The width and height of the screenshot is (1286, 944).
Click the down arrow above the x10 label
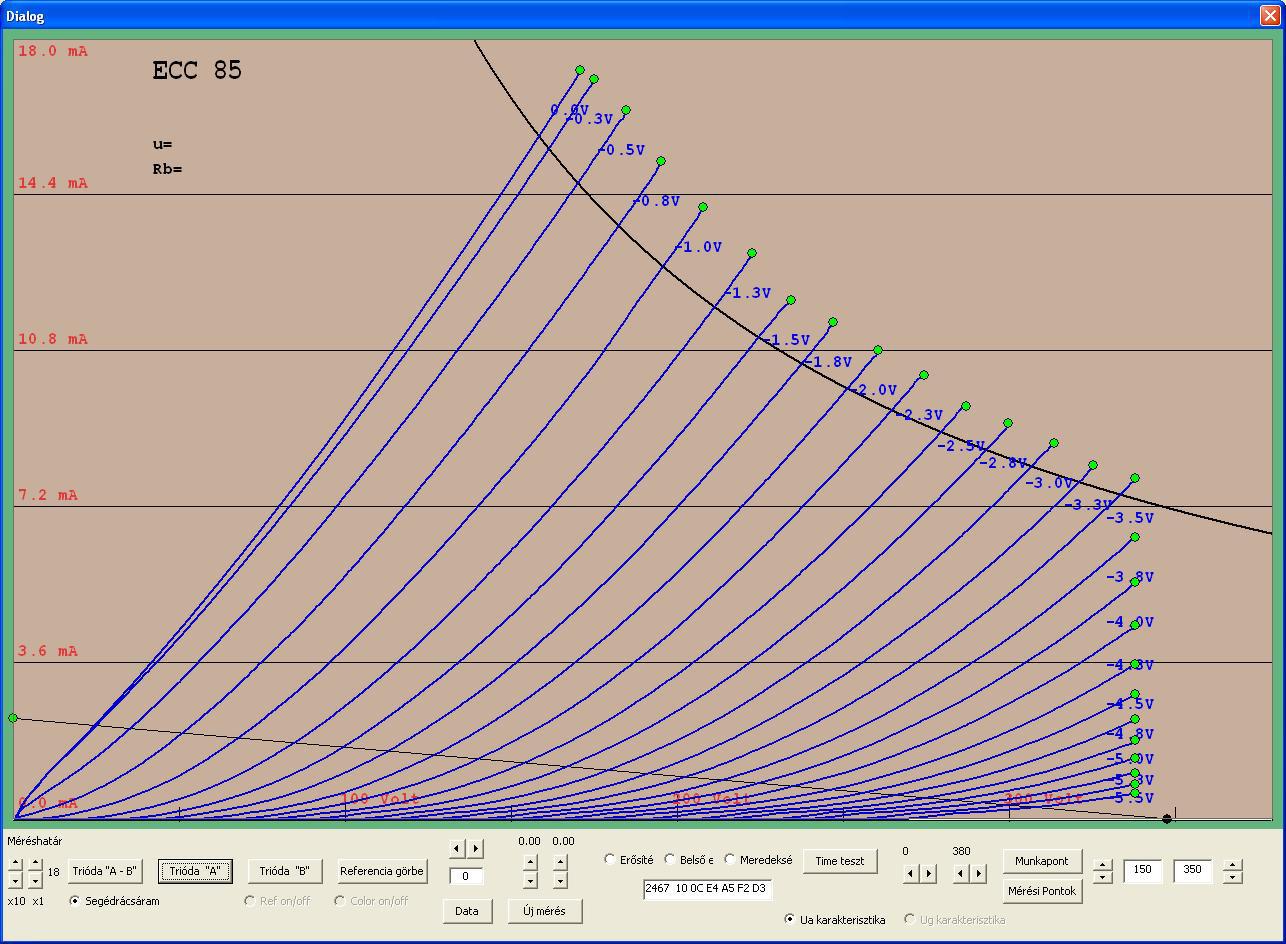pyautogui.click(x=15, y=880)
